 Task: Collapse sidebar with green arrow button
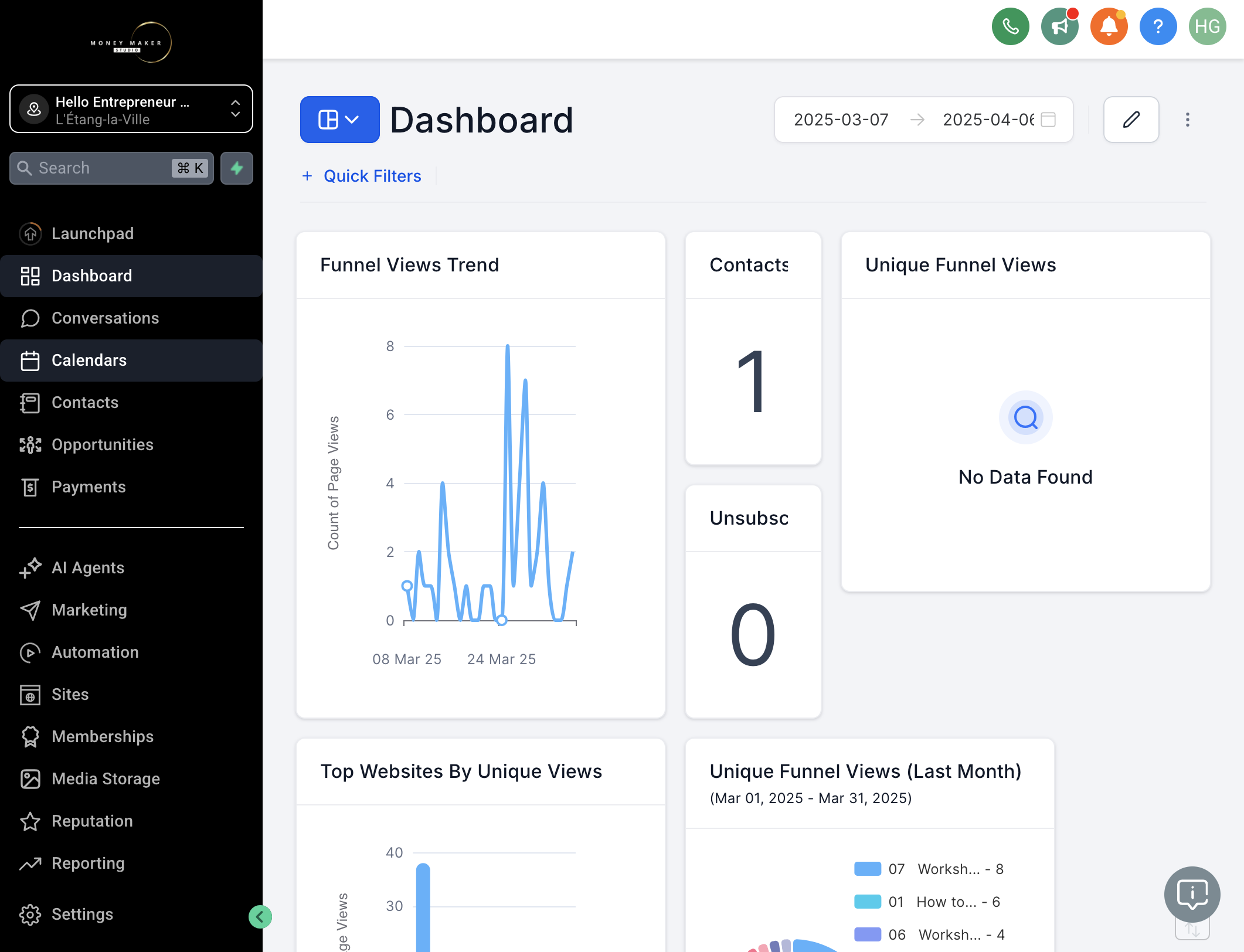260,917
